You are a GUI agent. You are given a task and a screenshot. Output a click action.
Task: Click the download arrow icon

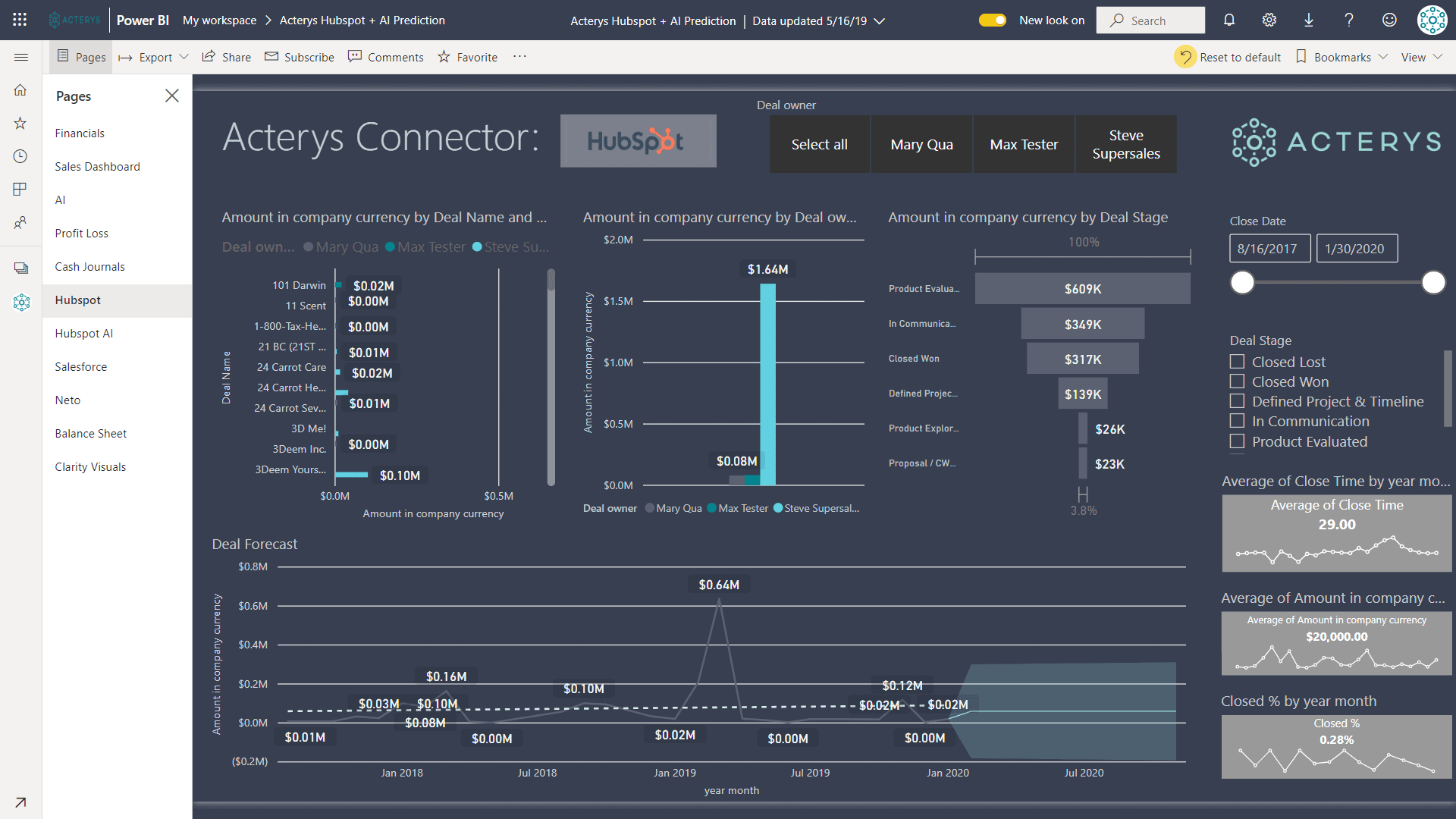1309,20
